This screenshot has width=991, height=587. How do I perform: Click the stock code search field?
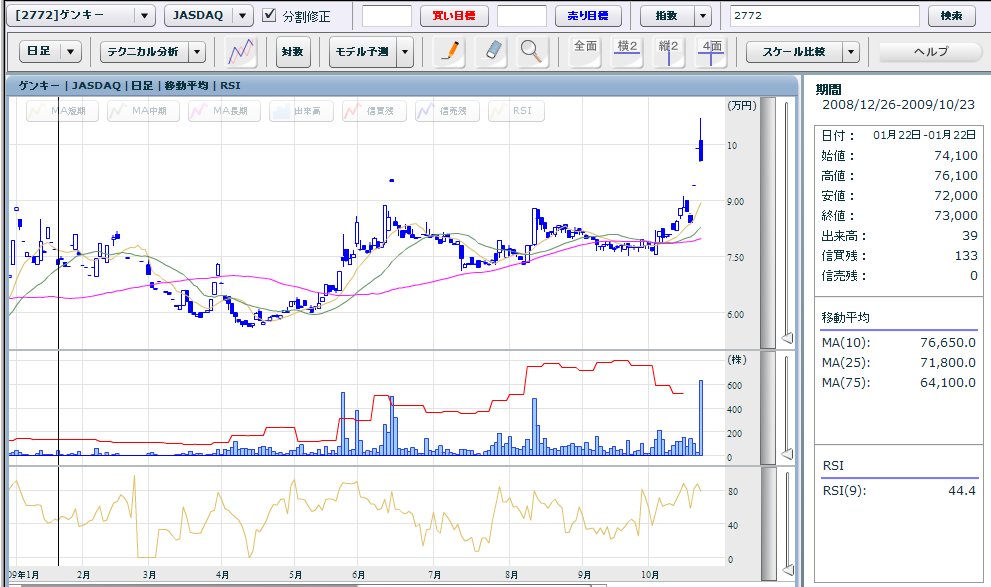825,16
